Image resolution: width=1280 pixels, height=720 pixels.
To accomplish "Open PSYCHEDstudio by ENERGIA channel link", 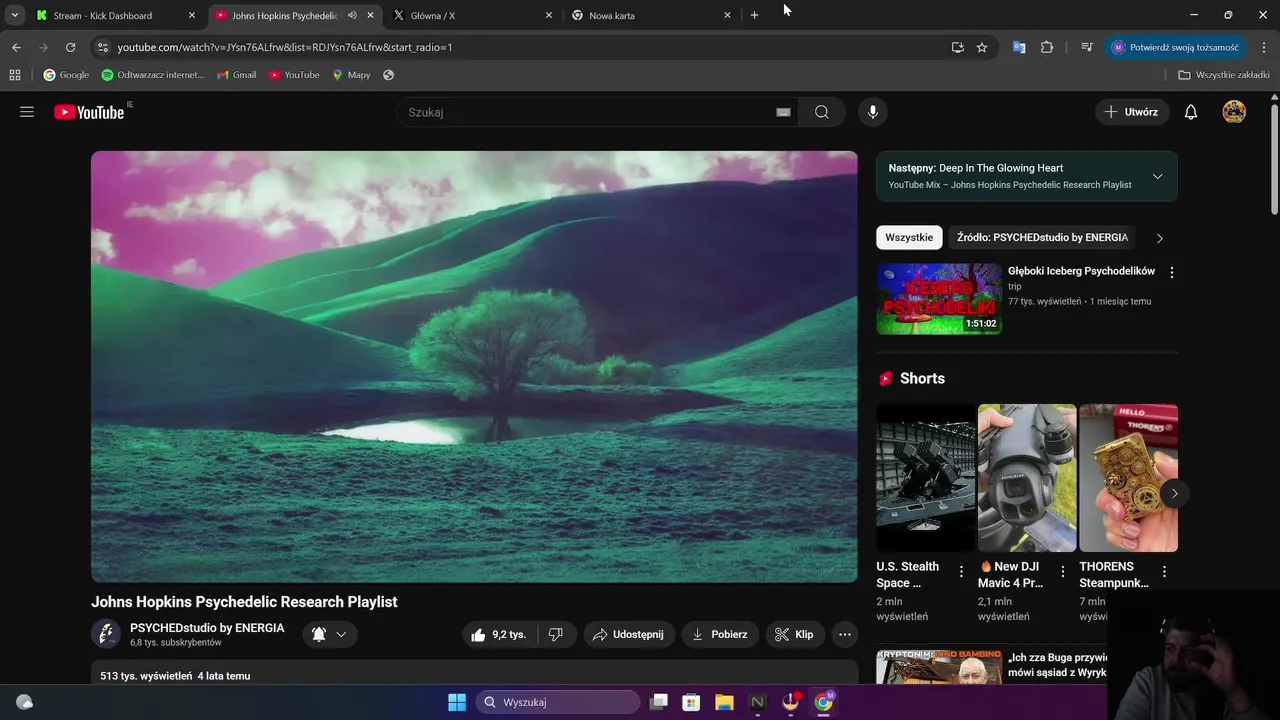I will tap(207, 628).
